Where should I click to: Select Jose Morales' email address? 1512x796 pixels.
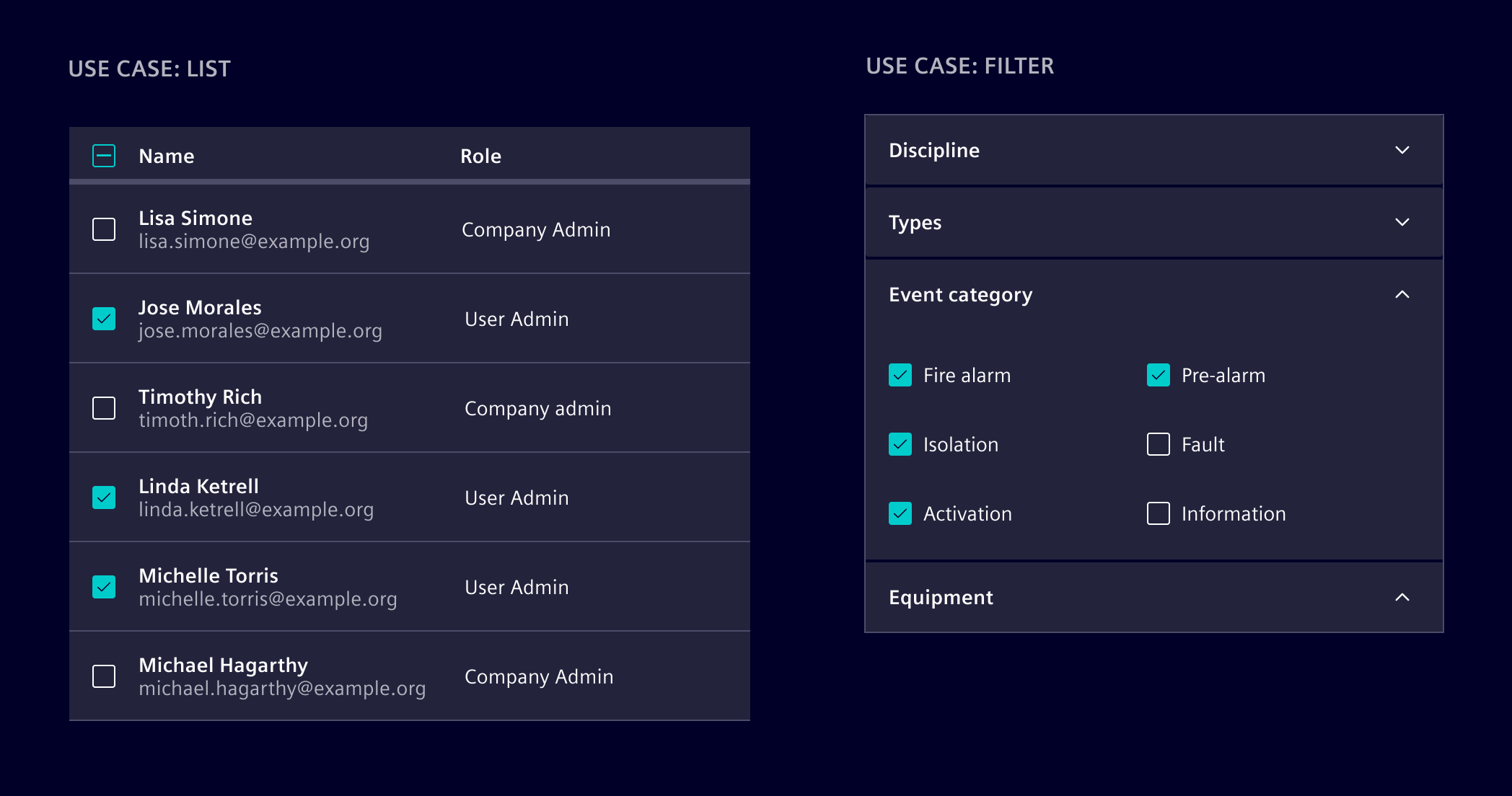(260, 330)
